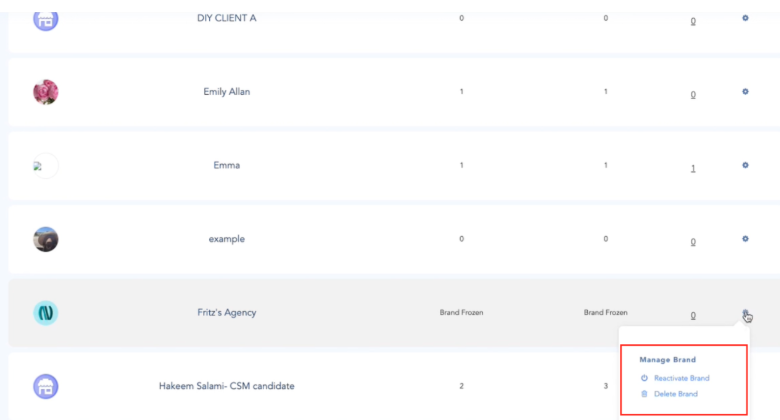Open gear menu for example brand

click(745, 239)
